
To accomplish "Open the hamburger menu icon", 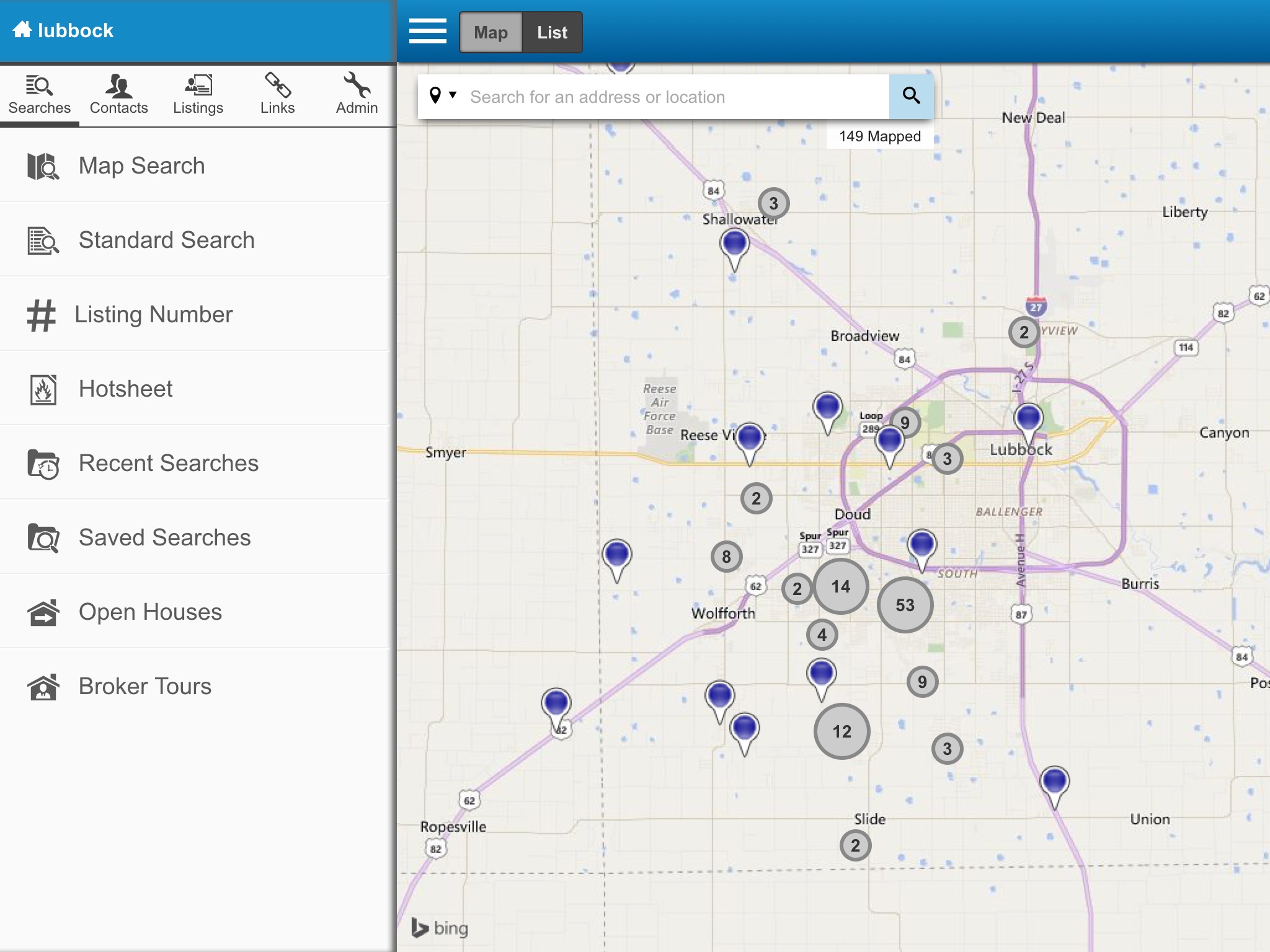I will pyautogui.click(x=427, y=31).
